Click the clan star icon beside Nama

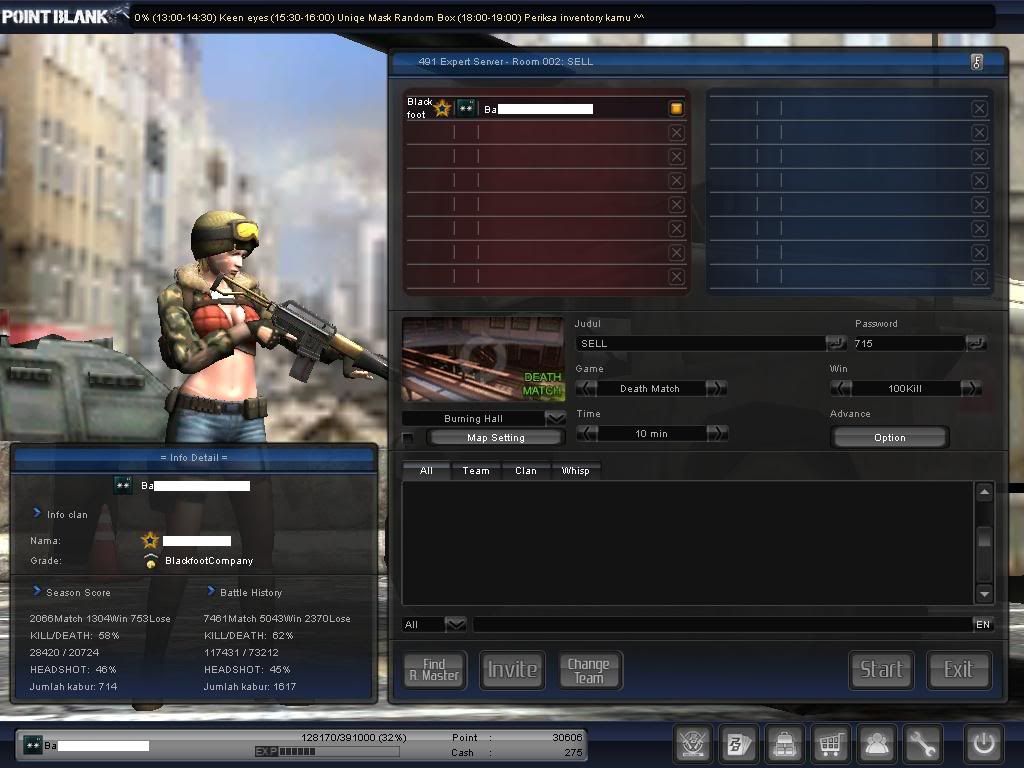click(150, 540)
